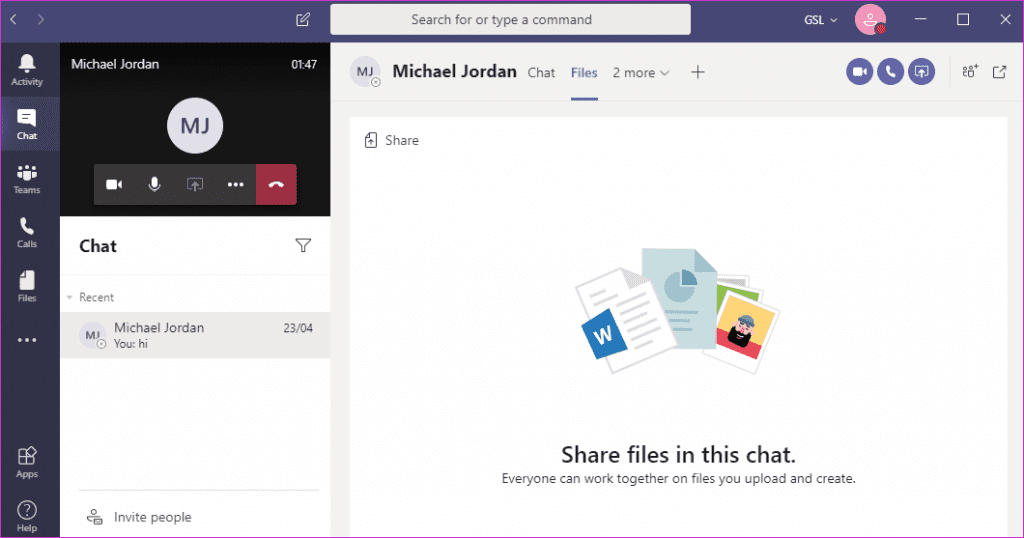Pop out the chat window
Image resolution: width=1024 pixels, height=538 pixels.
click(999, 72)
